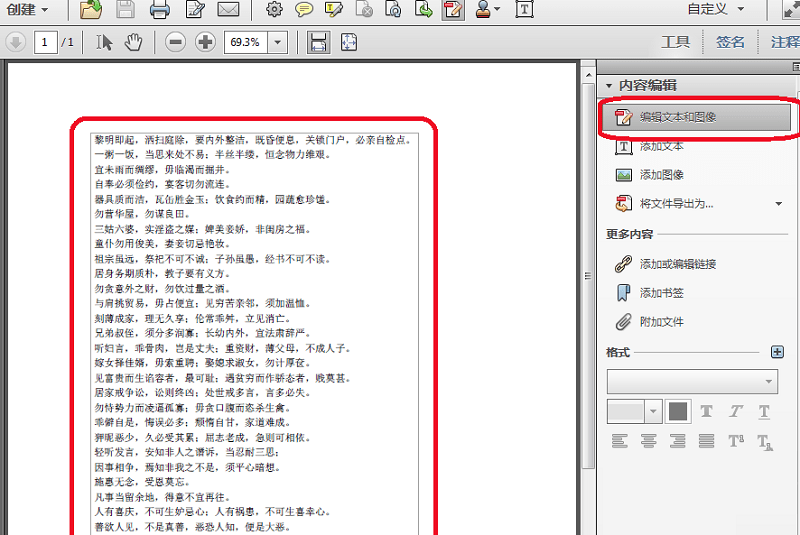800x535 pixels.
Task: Toggle bold T formatting
Action: (x=707, y=411)
